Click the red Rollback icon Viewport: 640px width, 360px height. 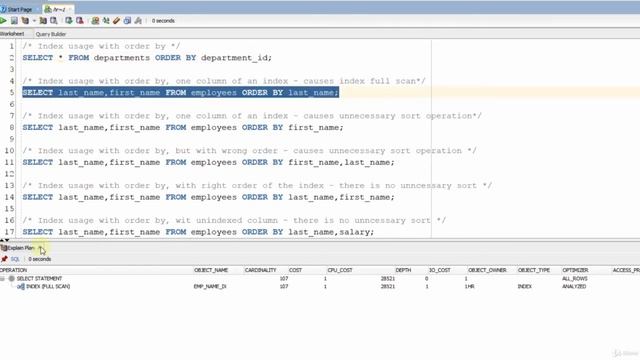pos(80,20)
